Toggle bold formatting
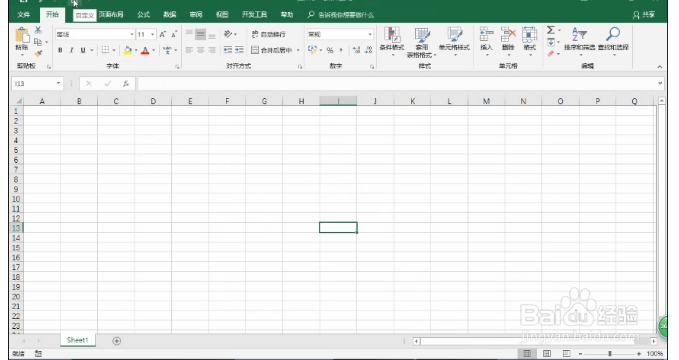The width and height of the screenshot is (679, 360). click(60, 50)
